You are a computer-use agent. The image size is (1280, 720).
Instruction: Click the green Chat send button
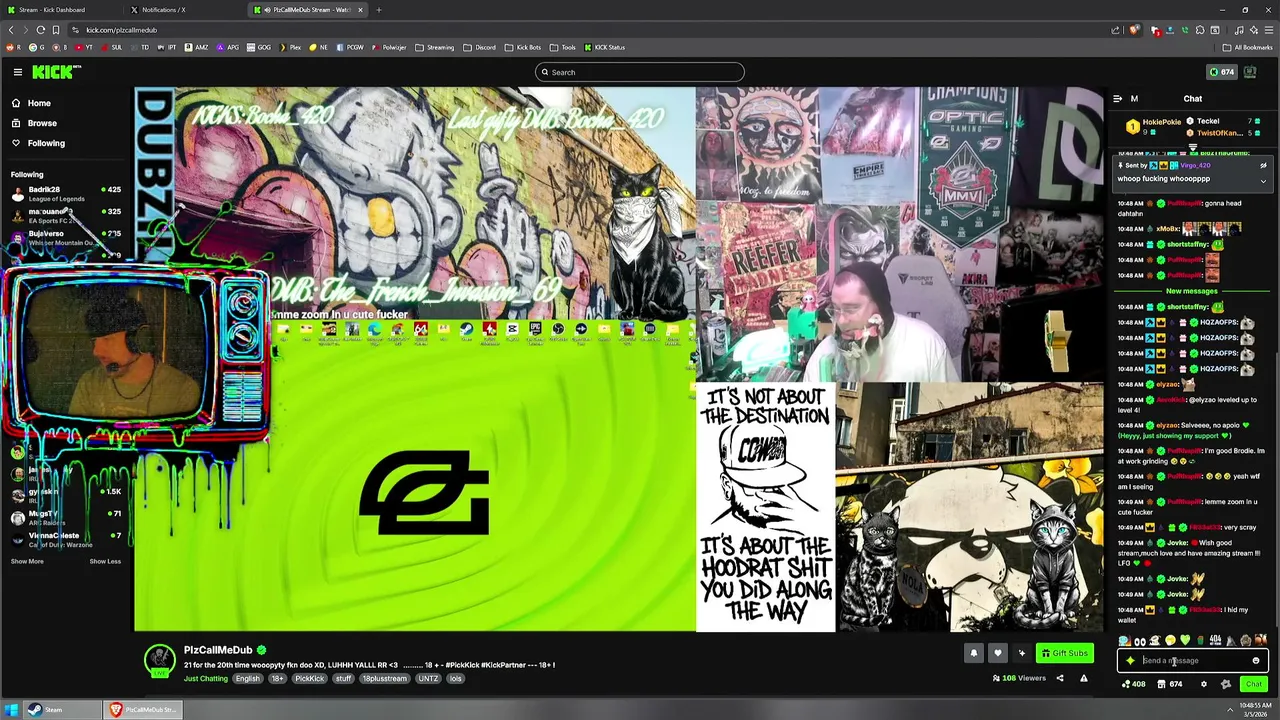pyautogui.click(x=1254, y=684)
